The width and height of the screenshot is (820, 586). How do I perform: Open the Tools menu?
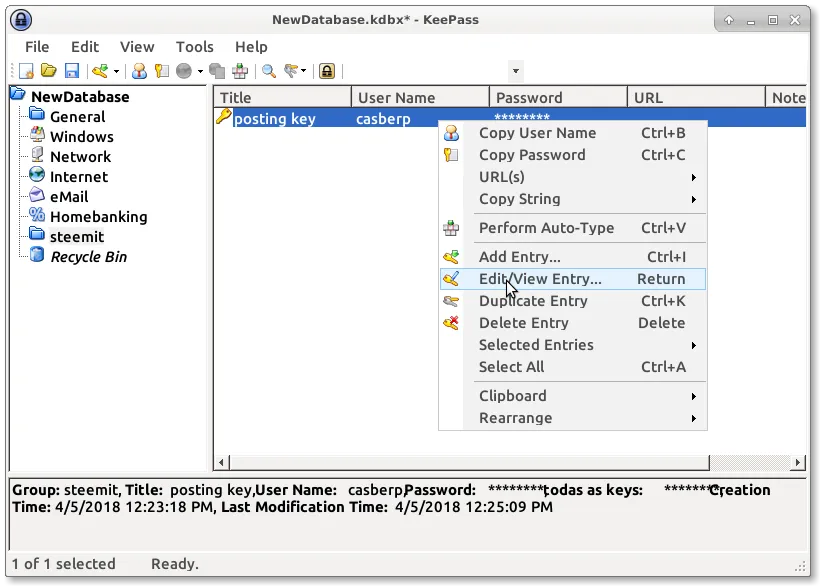[x=194, y=46]
